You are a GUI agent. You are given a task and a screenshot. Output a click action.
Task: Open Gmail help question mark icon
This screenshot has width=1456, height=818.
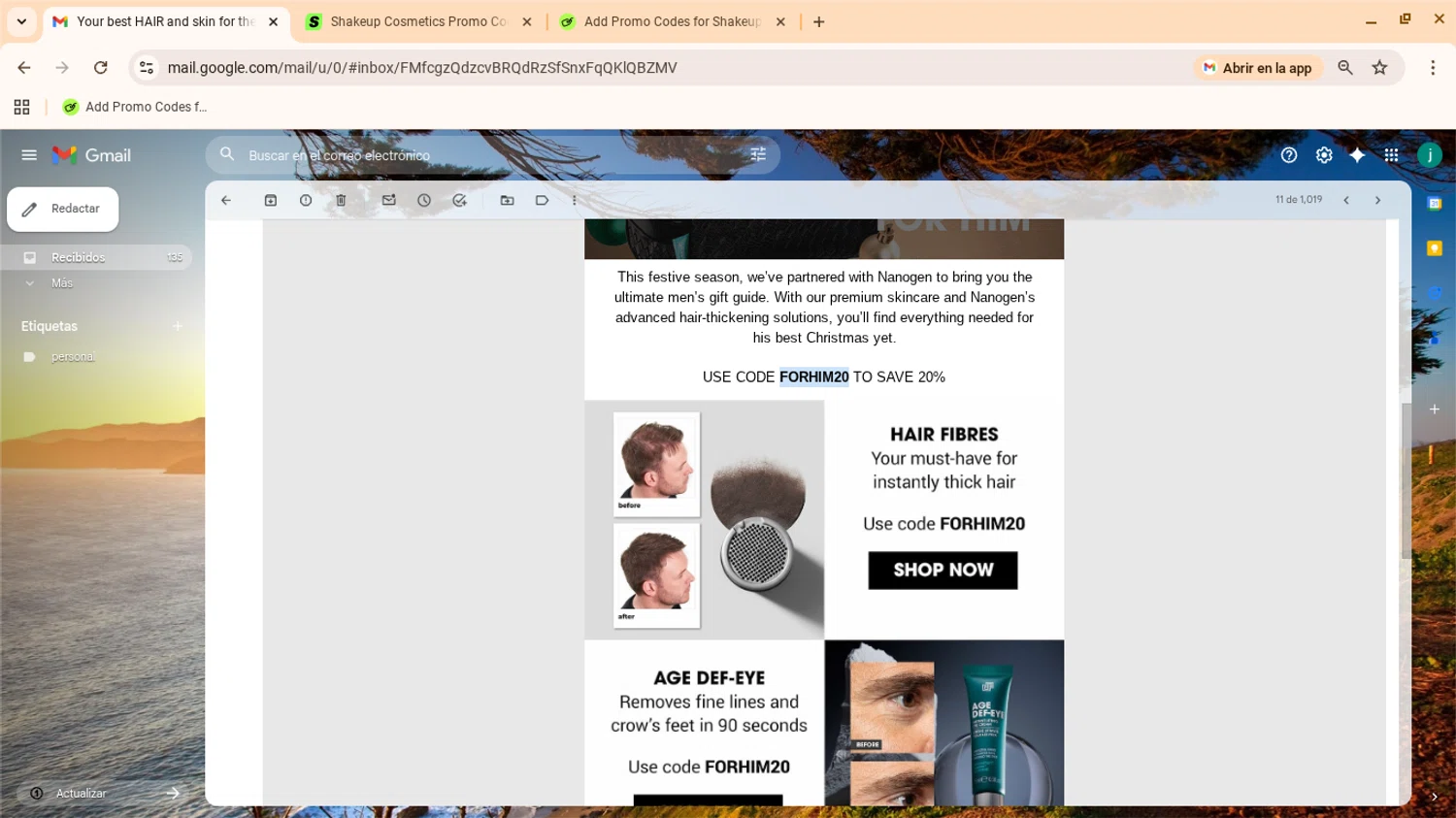point(1289,155)
